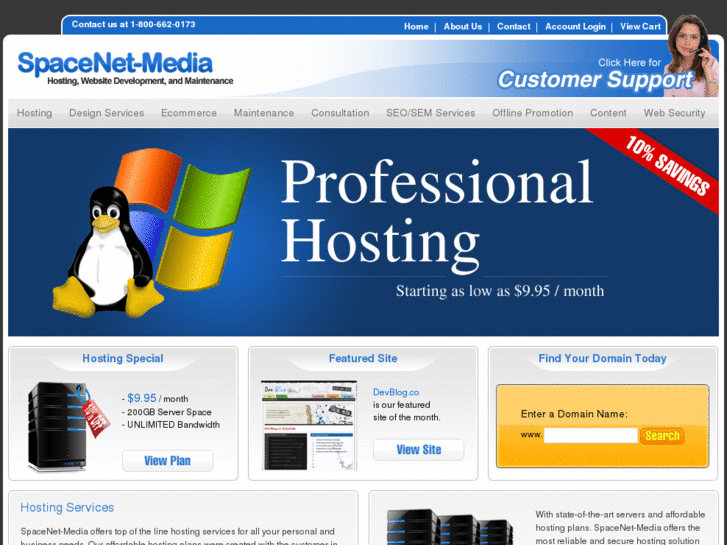The height and width of the screenshot is (545, 727).
Task: Click the View Plan button
Action: [x=167, y=461]
